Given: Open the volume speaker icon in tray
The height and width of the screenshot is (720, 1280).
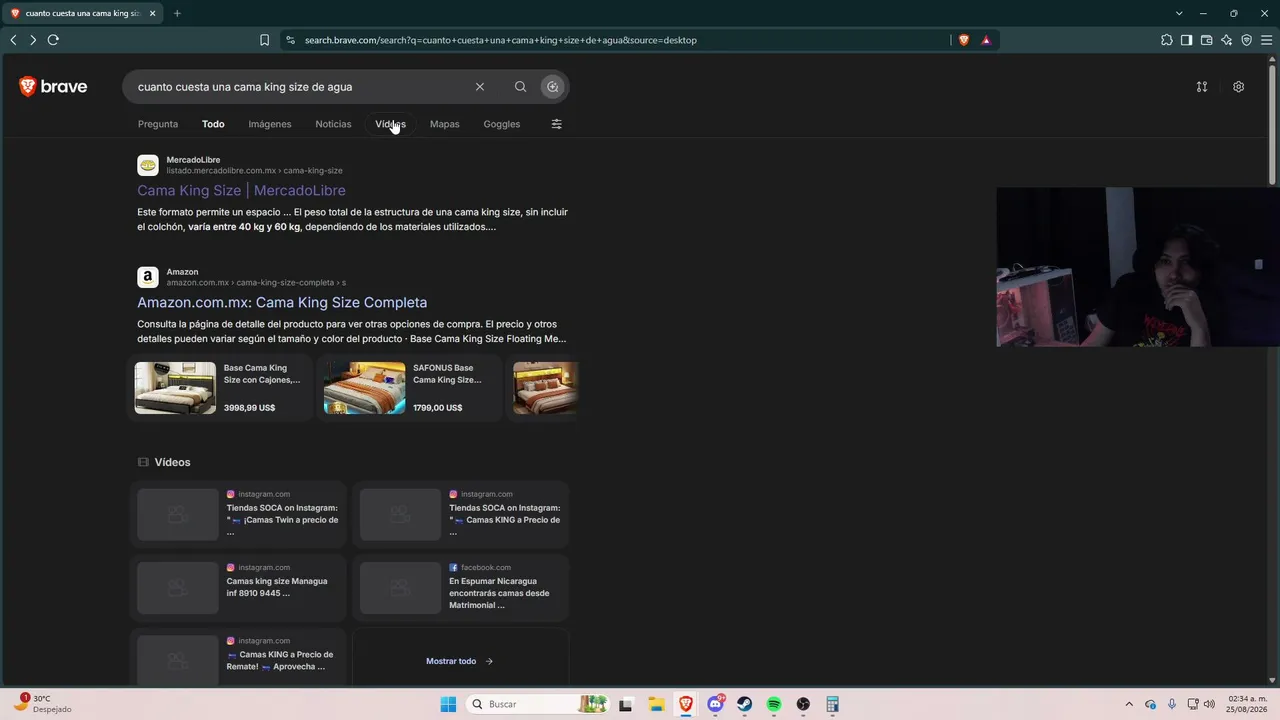Looking at the screenshot, I should 1209,704.
